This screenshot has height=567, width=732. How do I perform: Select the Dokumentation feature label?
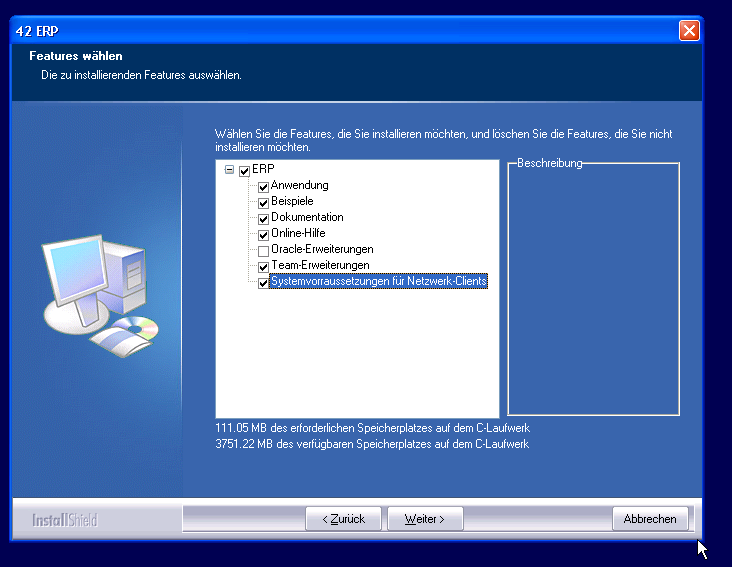point(307,217)
